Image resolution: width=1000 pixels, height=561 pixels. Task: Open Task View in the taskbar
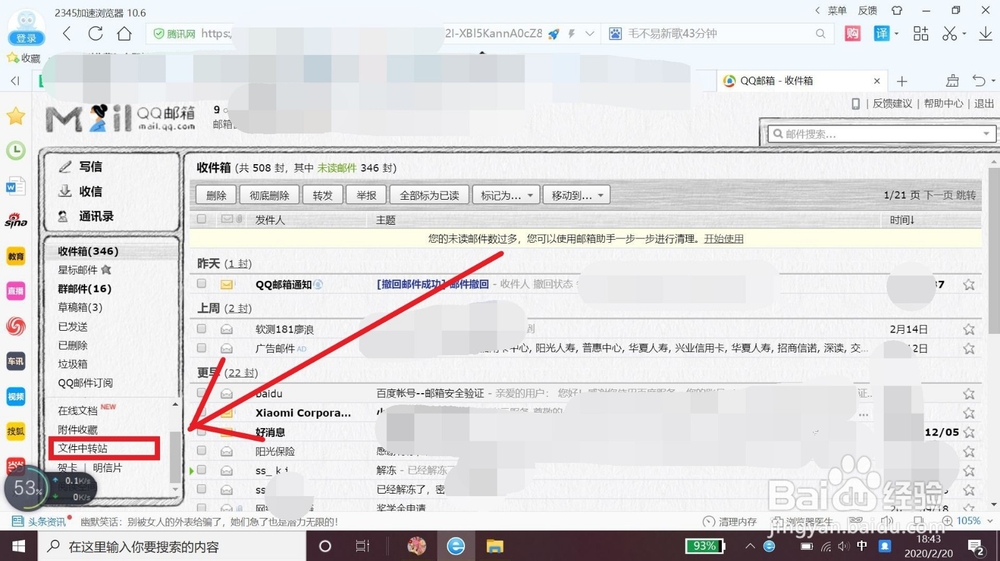(362, 546)
